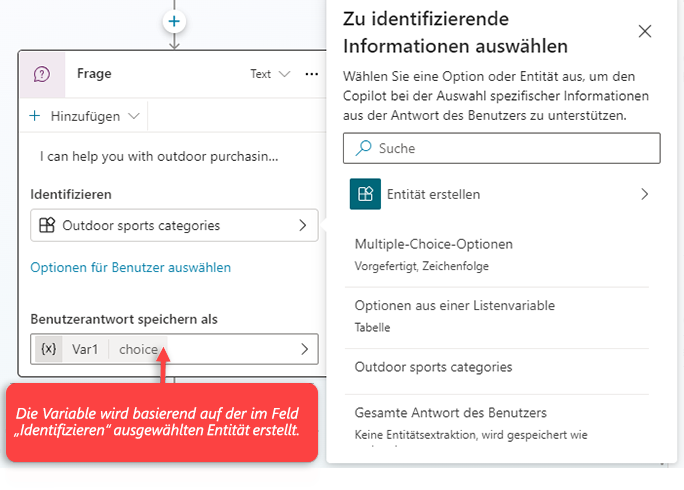The height and width of the screenshot is (490, 684).
Task: Open the Outdoor sports categories field under Identifizieren
Action: (x=175, y=226)
